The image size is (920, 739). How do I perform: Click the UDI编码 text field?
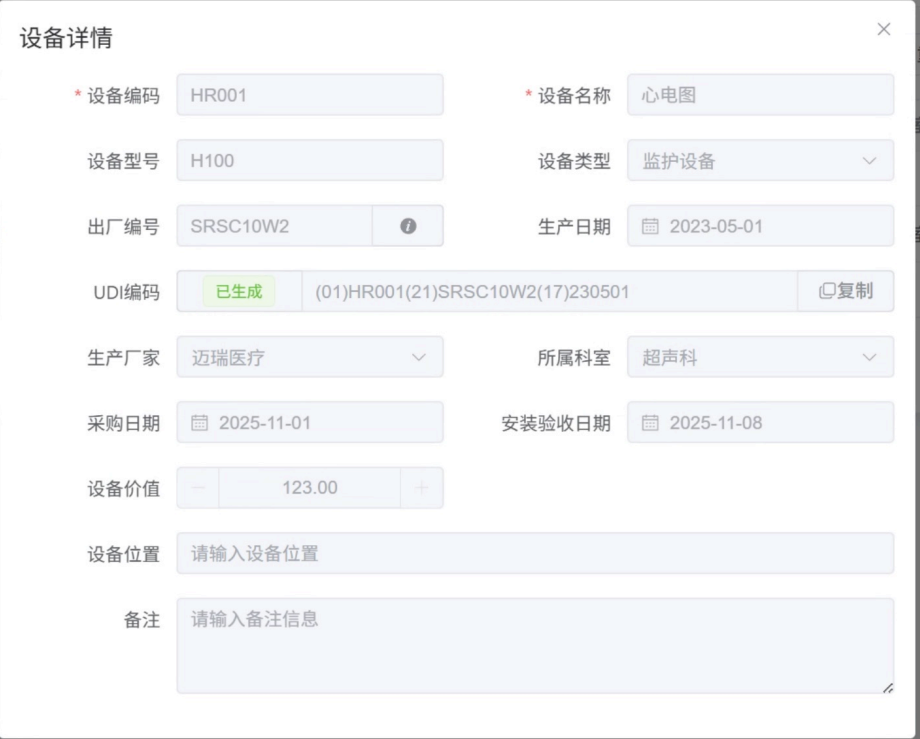click(549, 291)
